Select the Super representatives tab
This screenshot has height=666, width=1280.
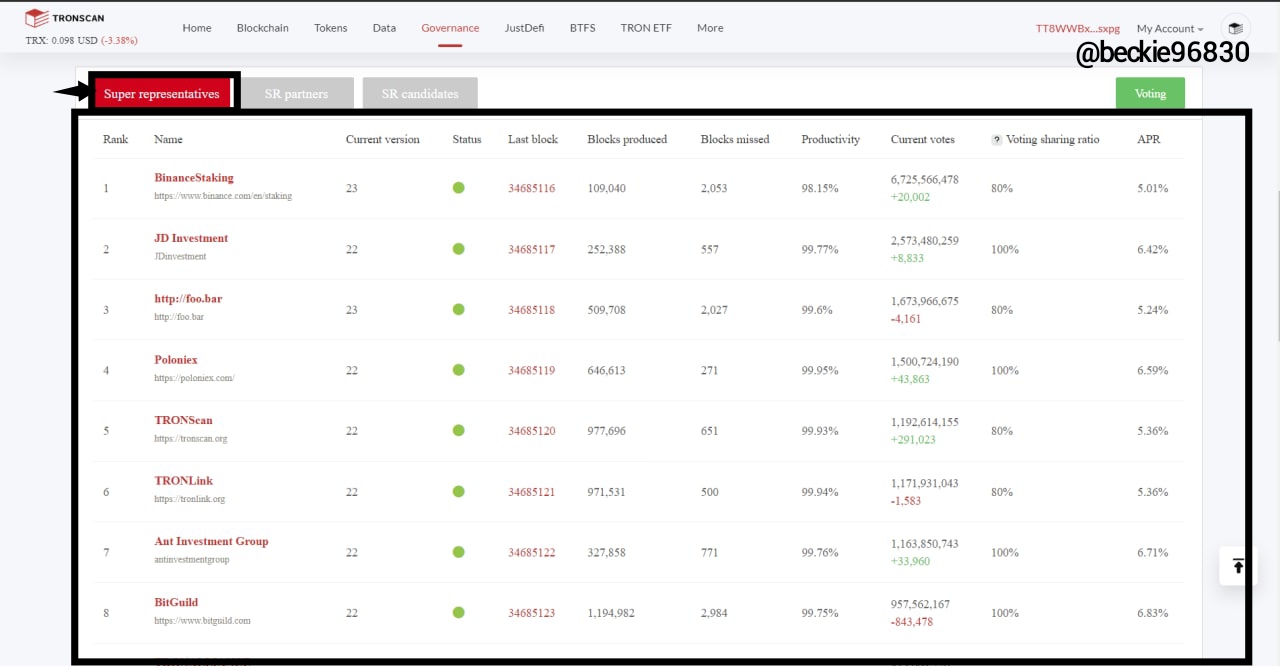(162, 94)
